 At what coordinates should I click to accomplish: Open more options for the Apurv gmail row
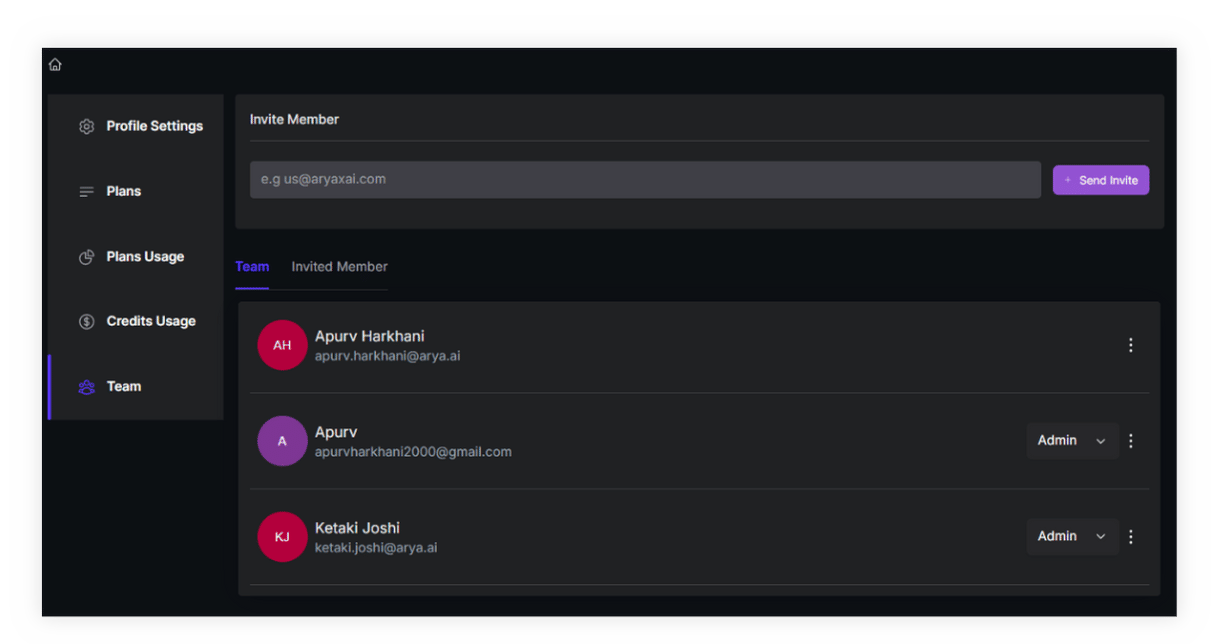pyautogui.click(x=1131, y=441)
